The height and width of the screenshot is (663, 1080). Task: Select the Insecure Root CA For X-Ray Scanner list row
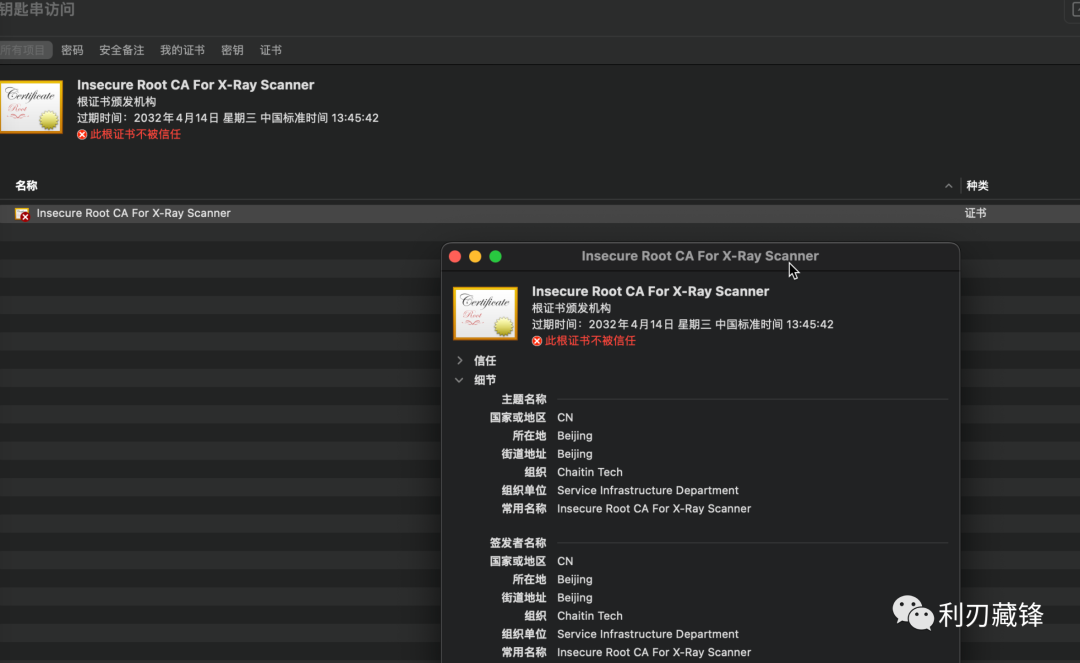(540, 213)
